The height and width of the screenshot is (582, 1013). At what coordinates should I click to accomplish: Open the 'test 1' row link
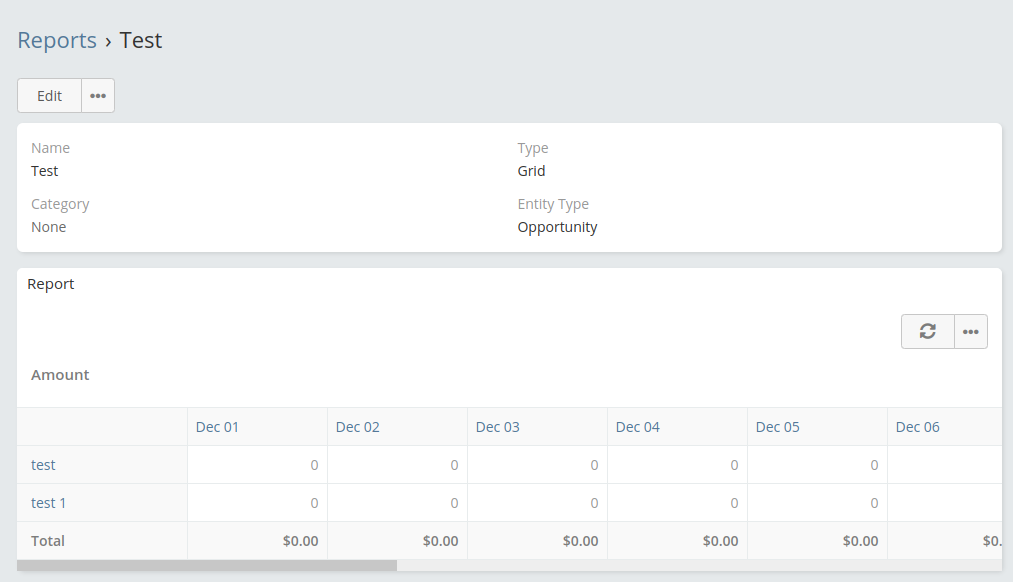(x=48, y=503)
